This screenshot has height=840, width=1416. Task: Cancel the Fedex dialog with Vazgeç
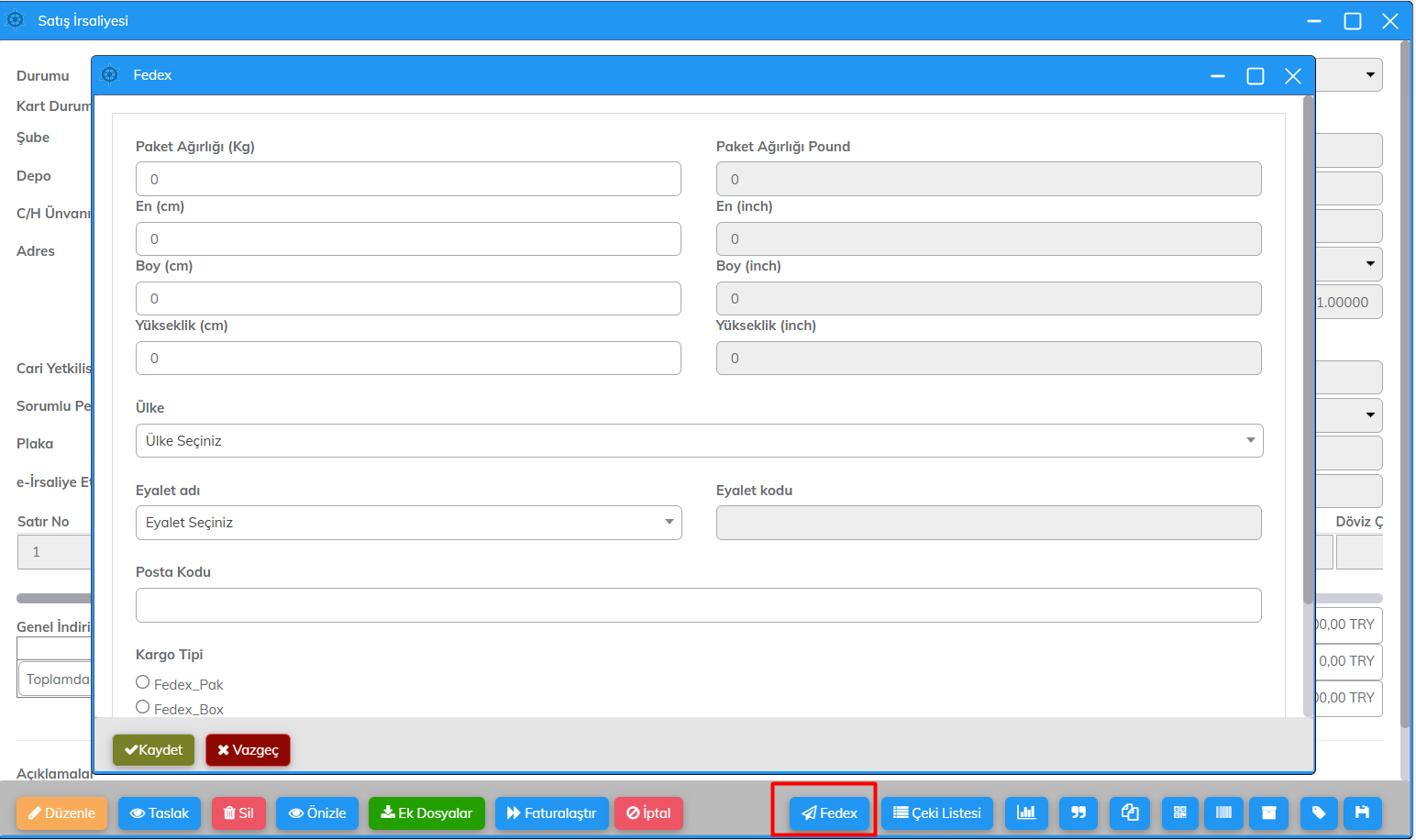[248, 750]
